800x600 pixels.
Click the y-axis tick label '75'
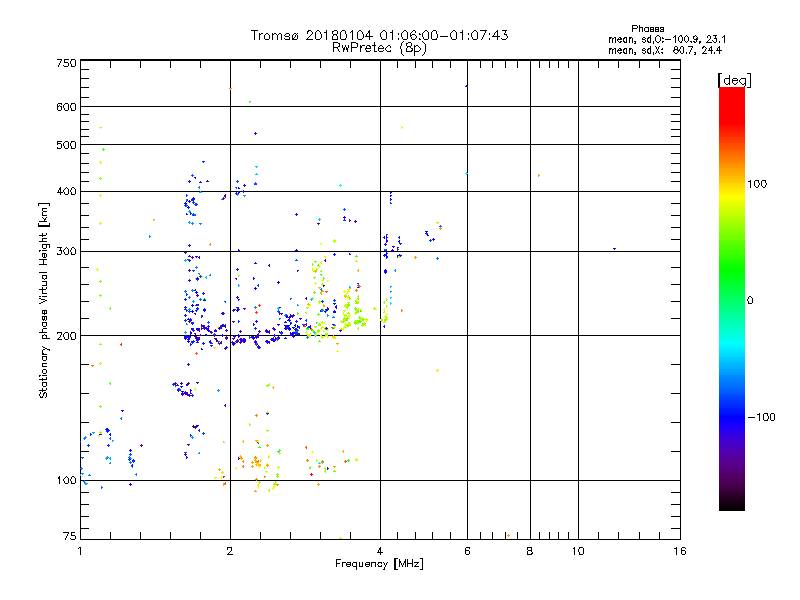[70, 536]
